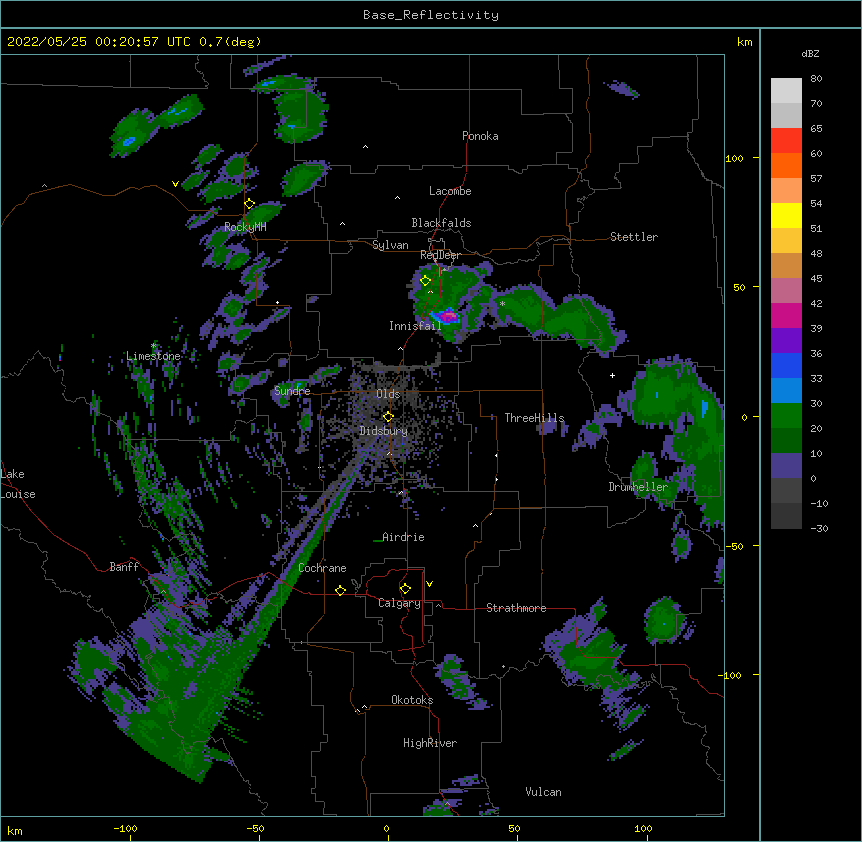The height and width of the screenshot is (842, 862).
Task: Click the Lacombe town label
Action: click(450, 191)
